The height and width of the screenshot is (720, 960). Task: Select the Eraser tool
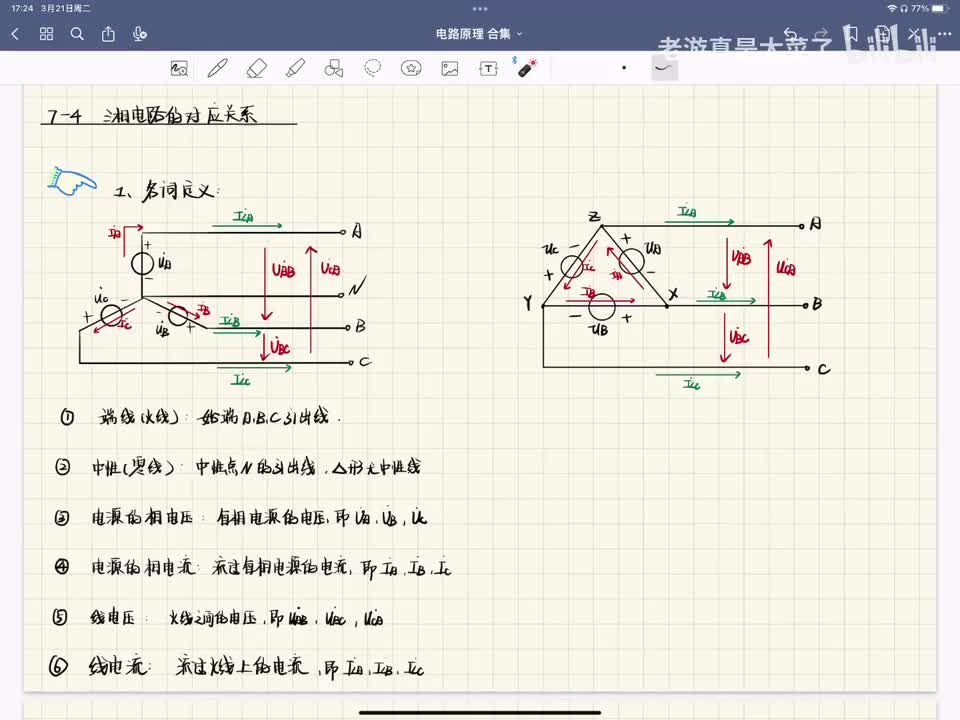point(257,68)
